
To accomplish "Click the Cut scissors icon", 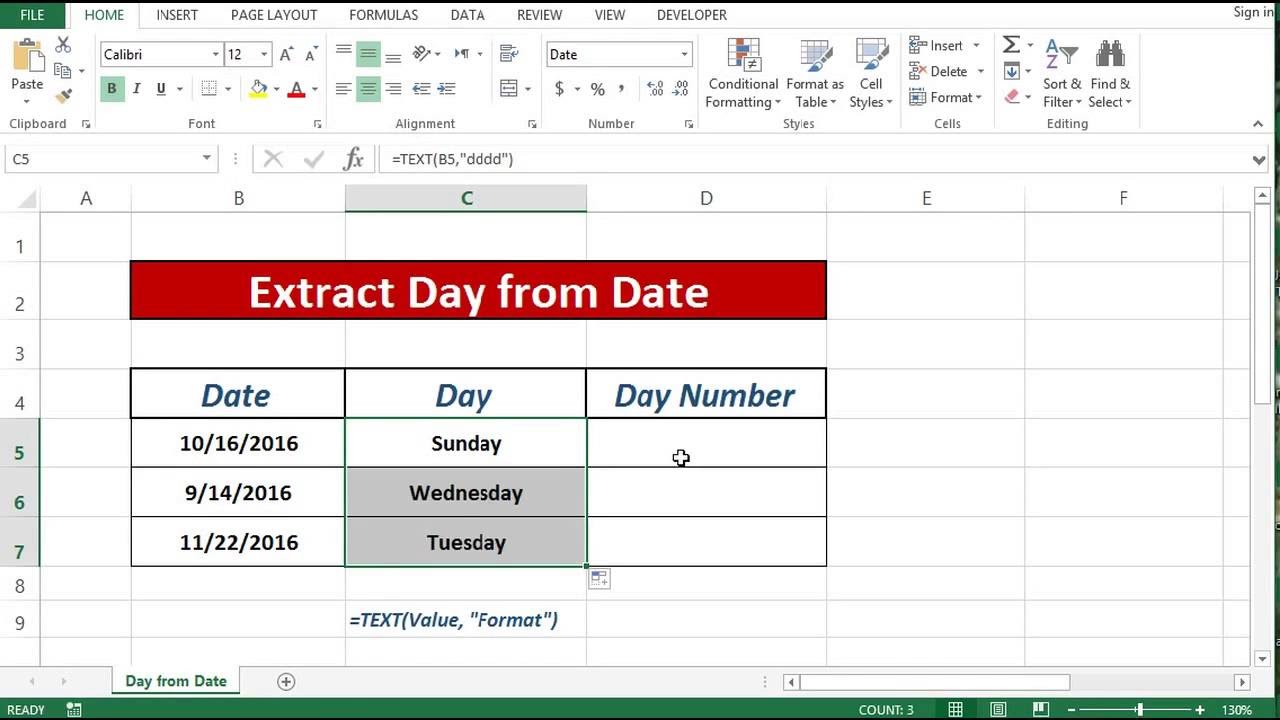I will [63, 46].
